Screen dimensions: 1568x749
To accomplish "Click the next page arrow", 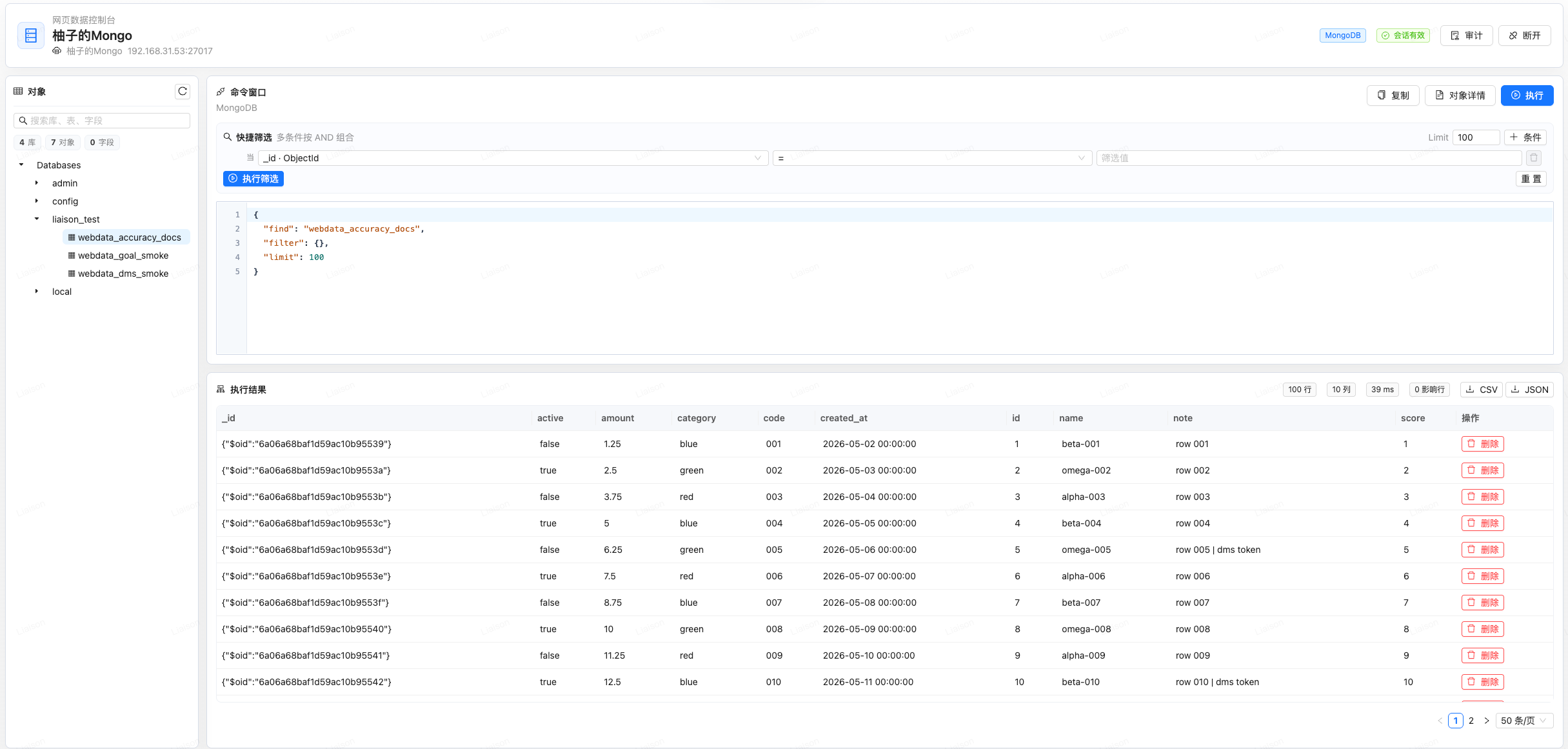I will coord(1487,721).
